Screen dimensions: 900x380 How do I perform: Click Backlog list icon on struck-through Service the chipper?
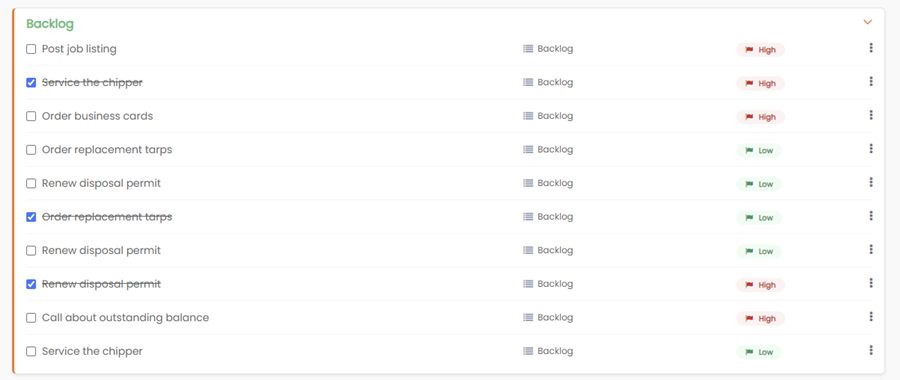pos(528,82)
